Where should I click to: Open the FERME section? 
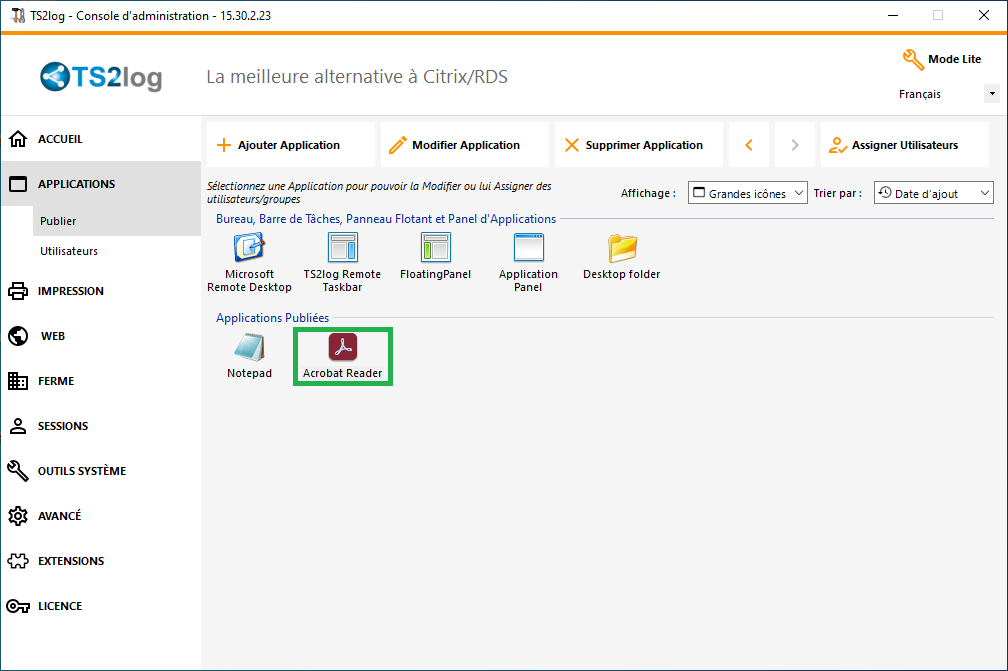click(x=101, y=381)
